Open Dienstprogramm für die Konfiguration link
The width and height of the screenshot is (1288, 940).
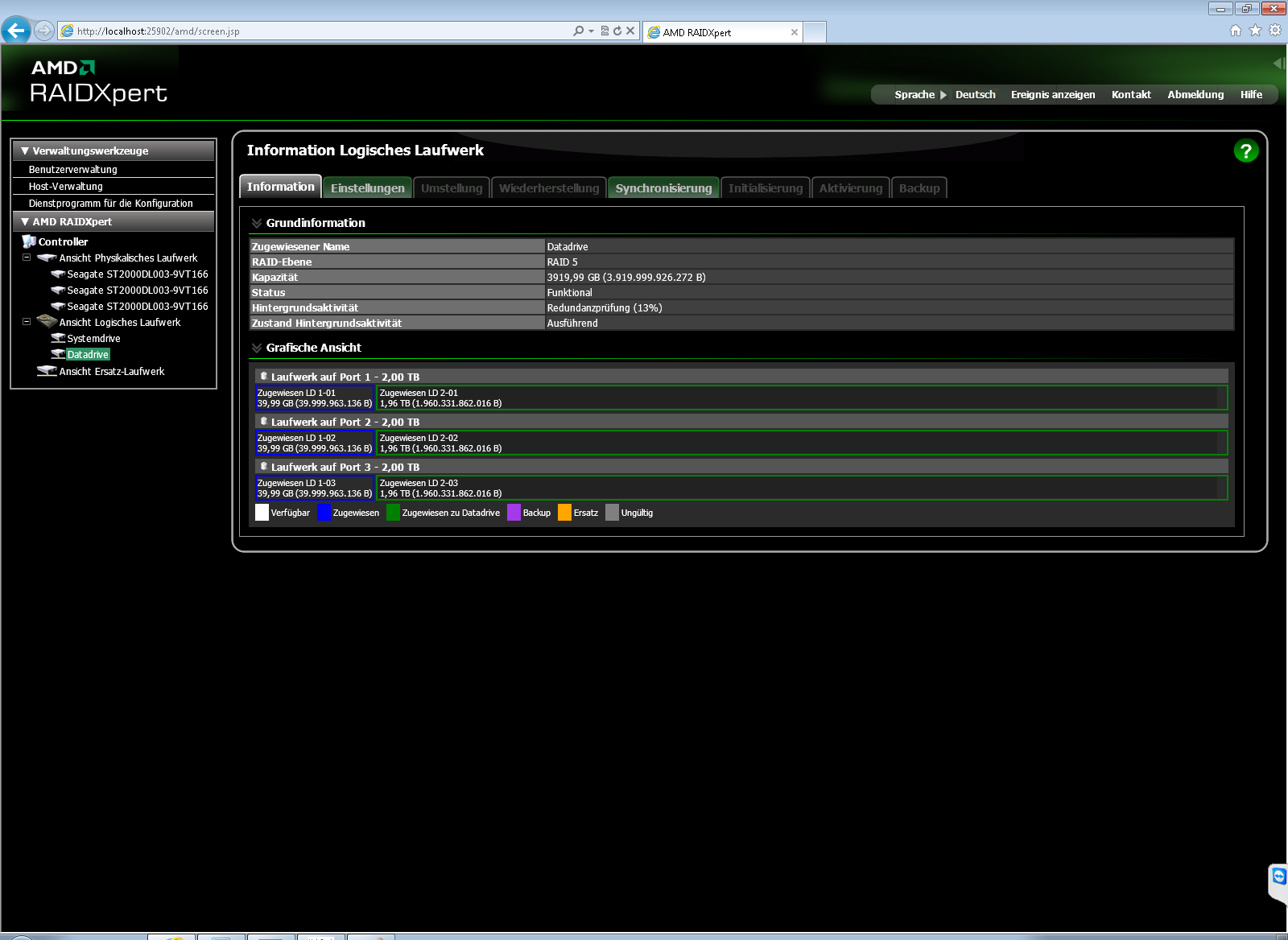pyautogui.click(x=110, y=204)
